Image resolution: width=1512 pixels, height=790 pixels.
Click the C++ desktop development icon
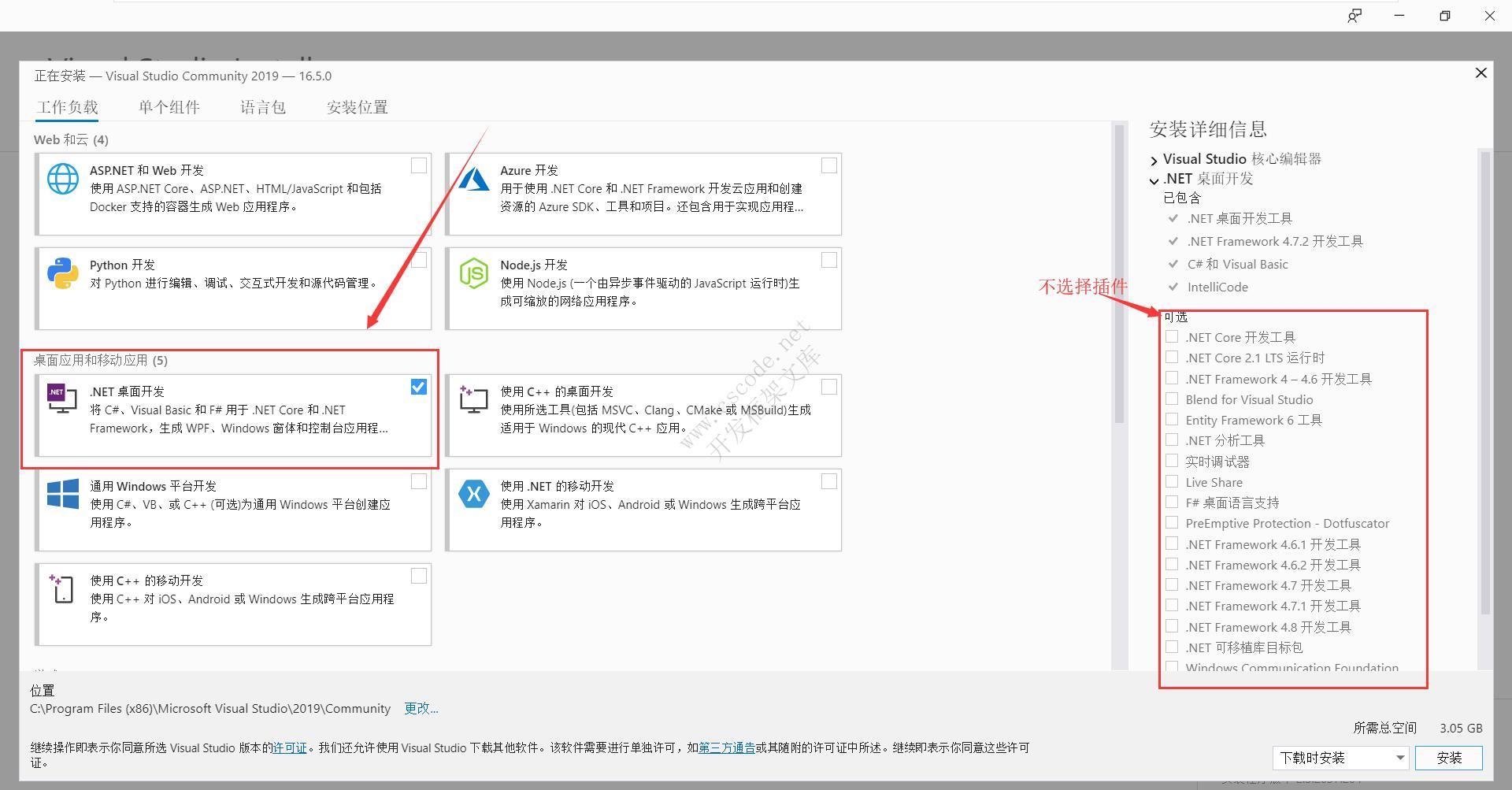pyautogui.click(x=474, y=399)
